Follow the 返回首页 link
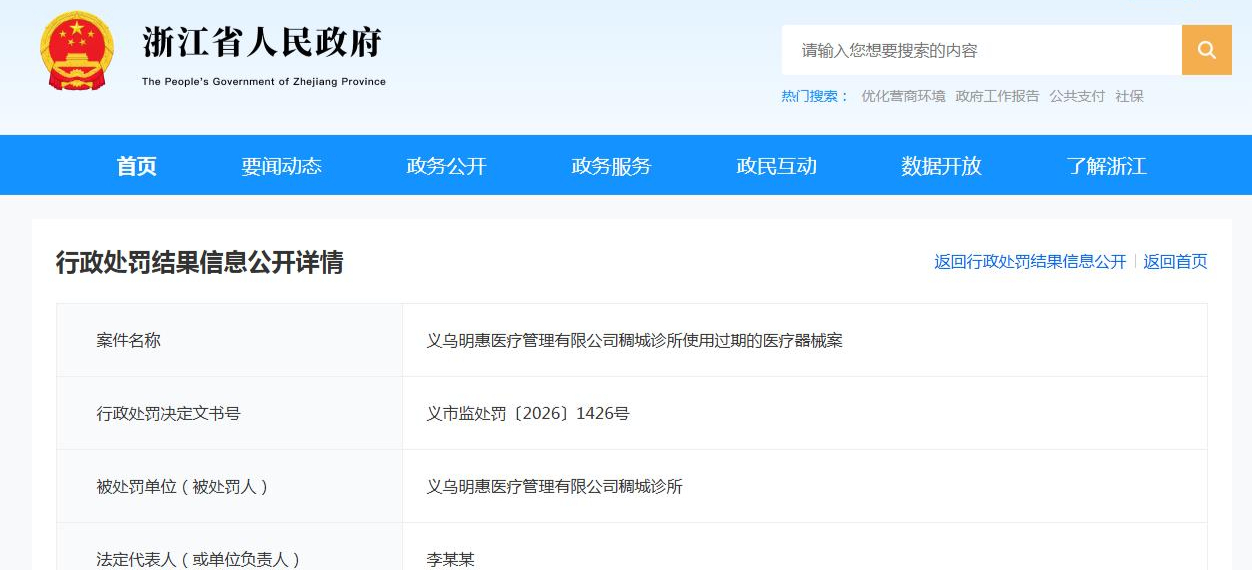 point(1175,262)
